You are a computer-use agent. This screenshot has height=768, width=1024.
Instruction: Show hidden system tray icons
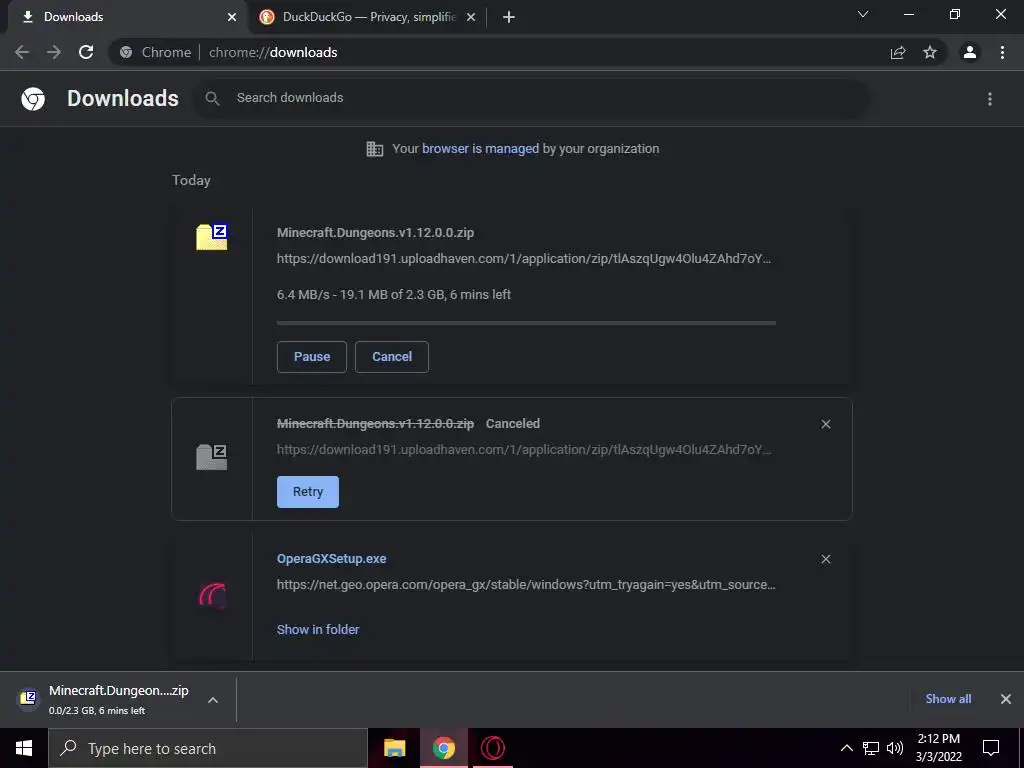pos(846,748)
